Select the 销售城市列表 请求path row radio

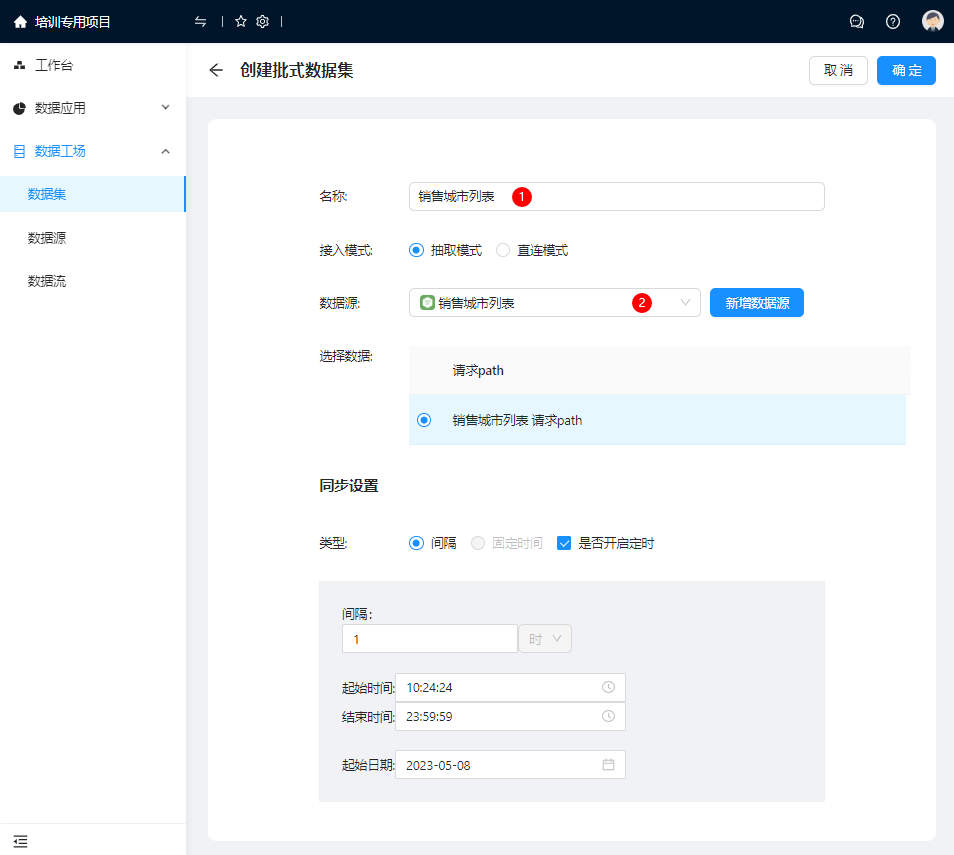(x=424, y=420)
